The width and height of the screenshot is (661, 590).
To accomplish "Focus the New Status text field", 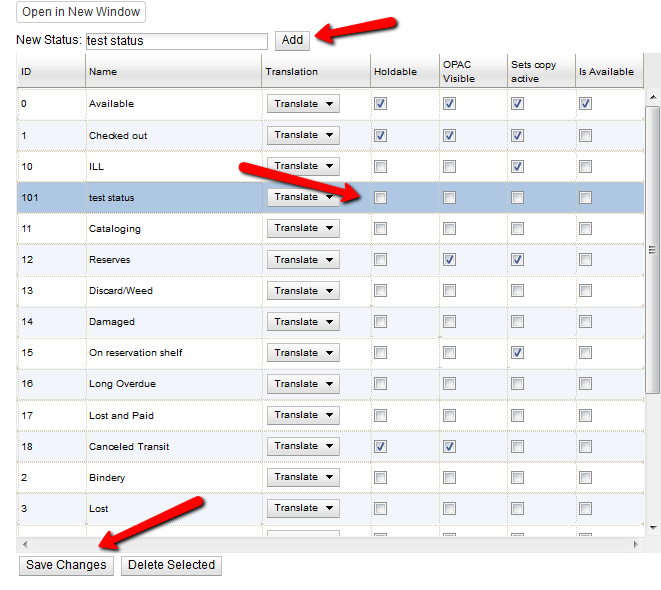I will [176, 41].
